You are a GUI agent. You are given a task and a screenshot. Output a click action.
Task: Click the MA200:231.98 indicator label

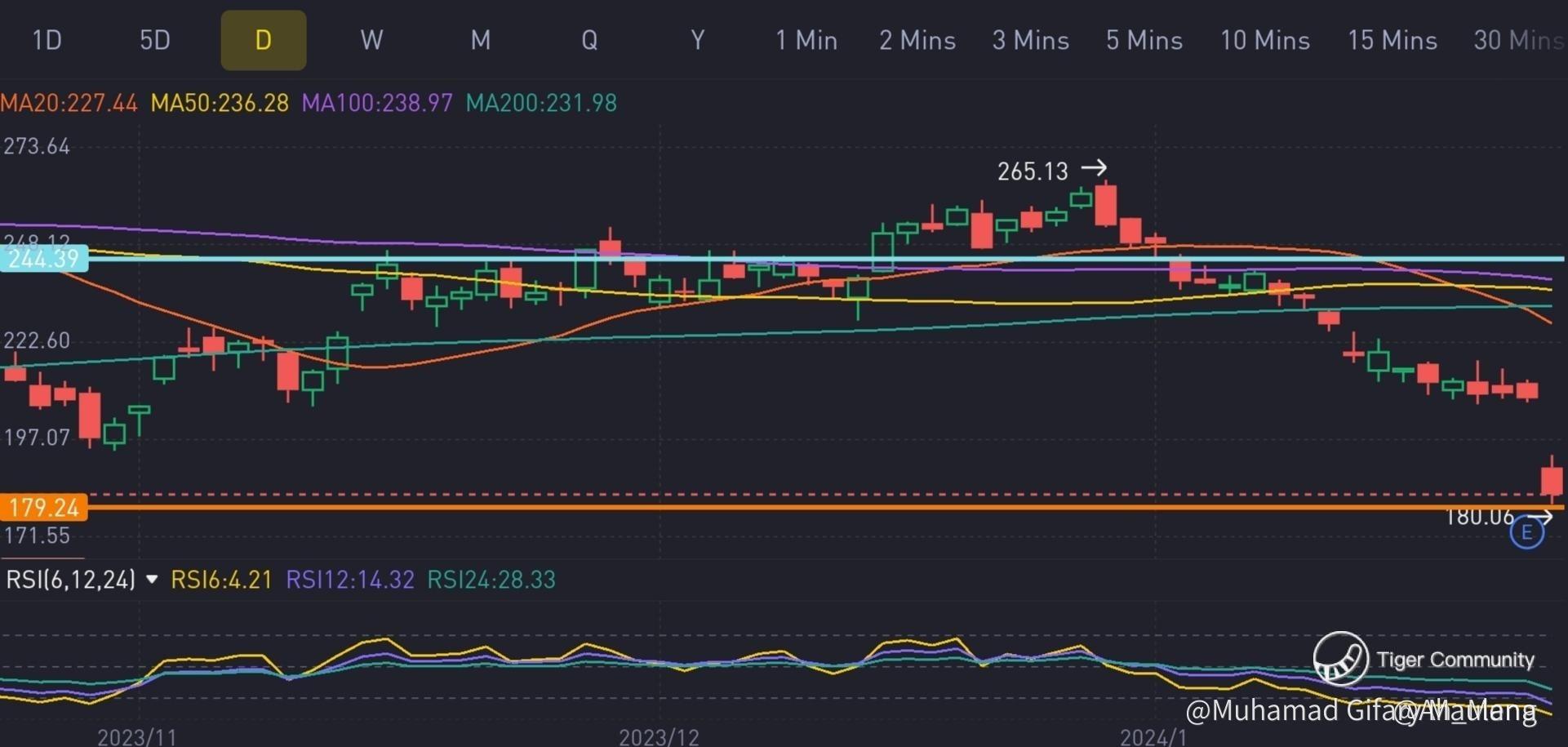pos(540,103)
